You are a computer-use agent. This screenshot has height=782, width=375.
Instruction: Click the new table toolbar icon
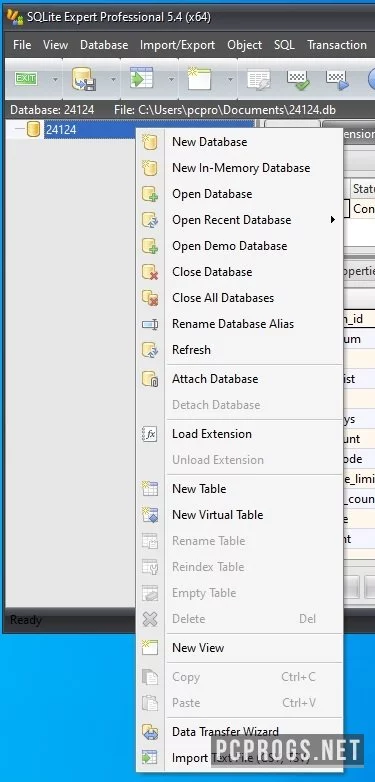tap(199, 79)
